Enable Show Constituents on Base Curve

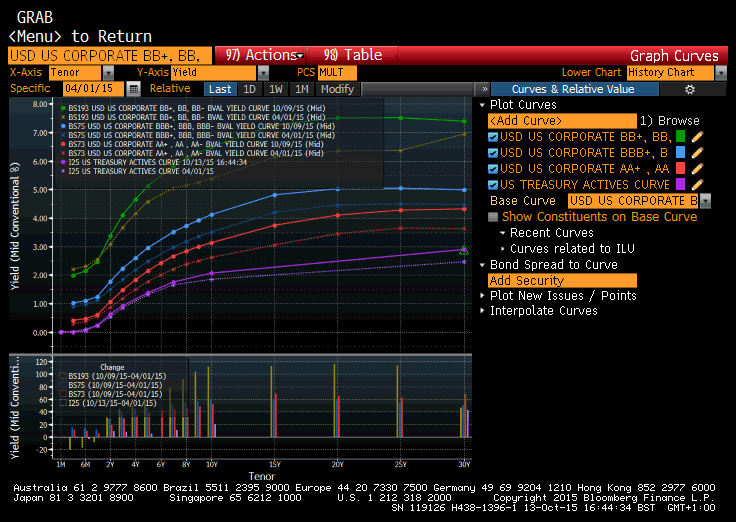tap(493, 217)
